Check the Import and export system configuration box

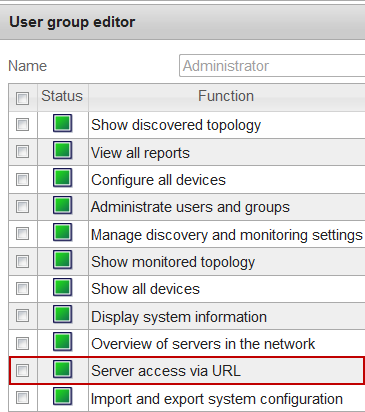pos(22,398)
